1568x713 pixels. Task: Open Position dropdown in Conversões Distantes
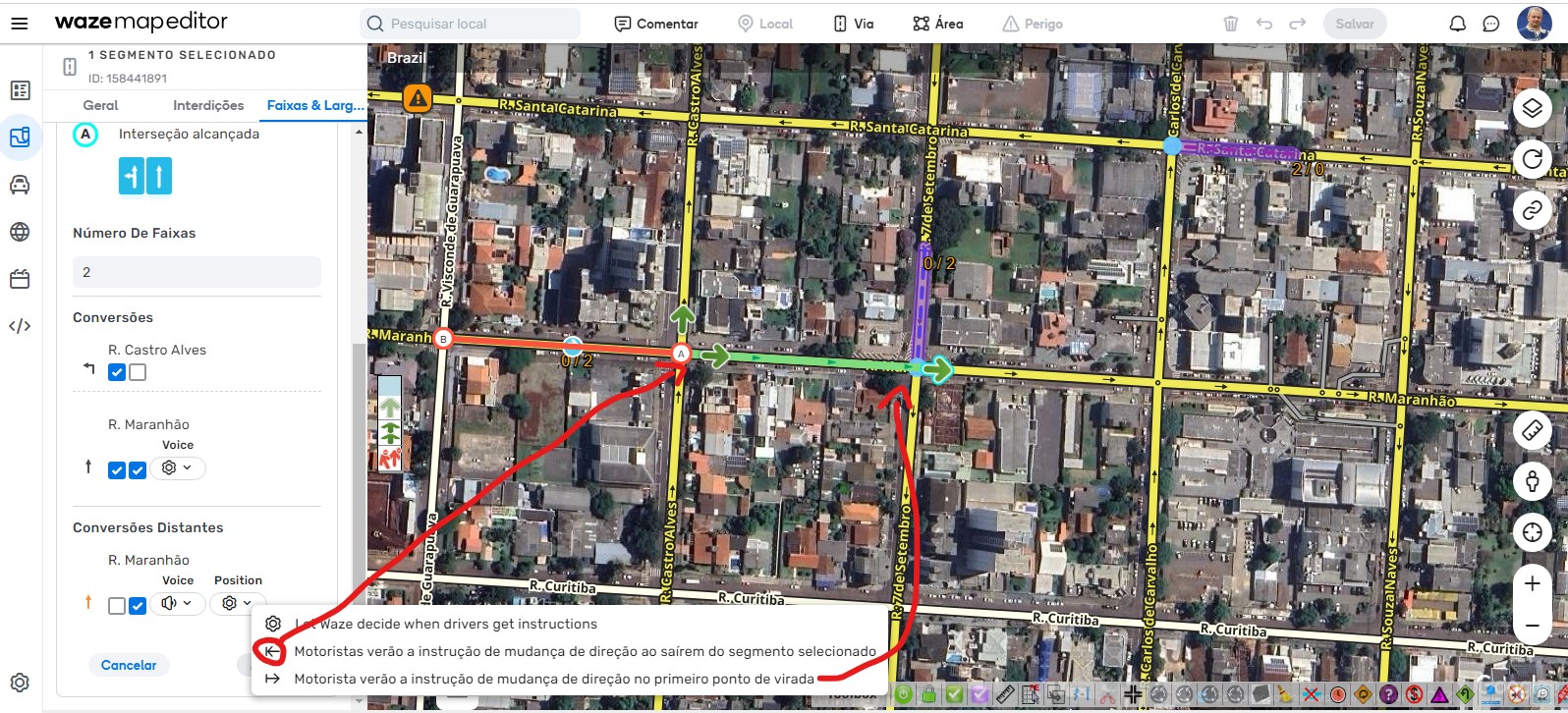(x=237, y=603)
